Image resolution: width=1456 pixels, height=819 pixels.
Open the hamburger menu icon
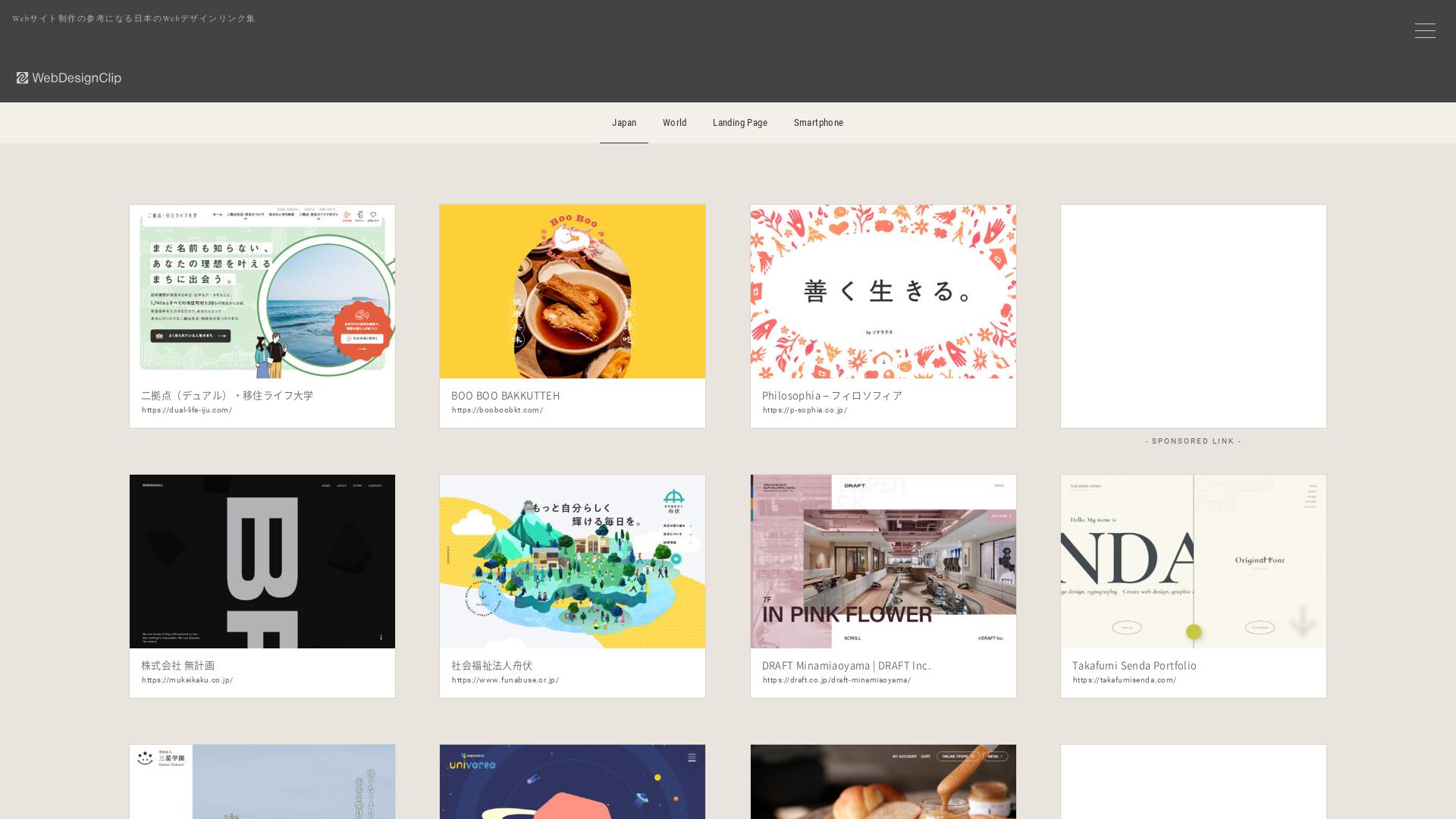[x=1425, y=30]
